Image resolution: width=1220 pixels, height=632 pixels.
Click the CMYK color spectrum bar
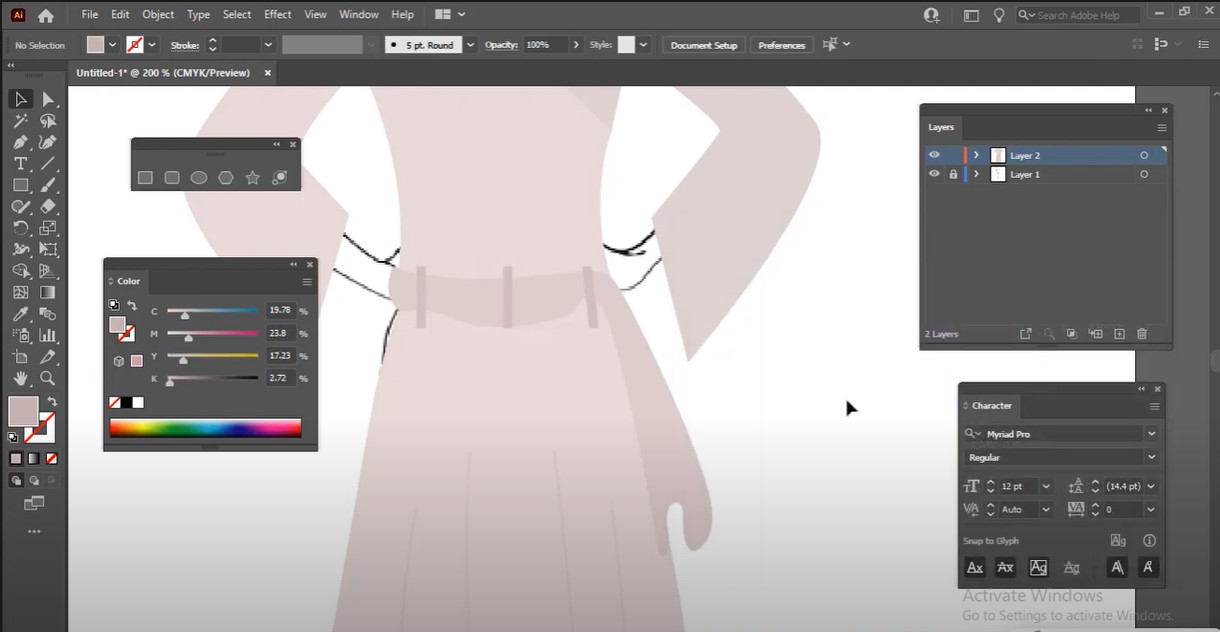(205, 428)
